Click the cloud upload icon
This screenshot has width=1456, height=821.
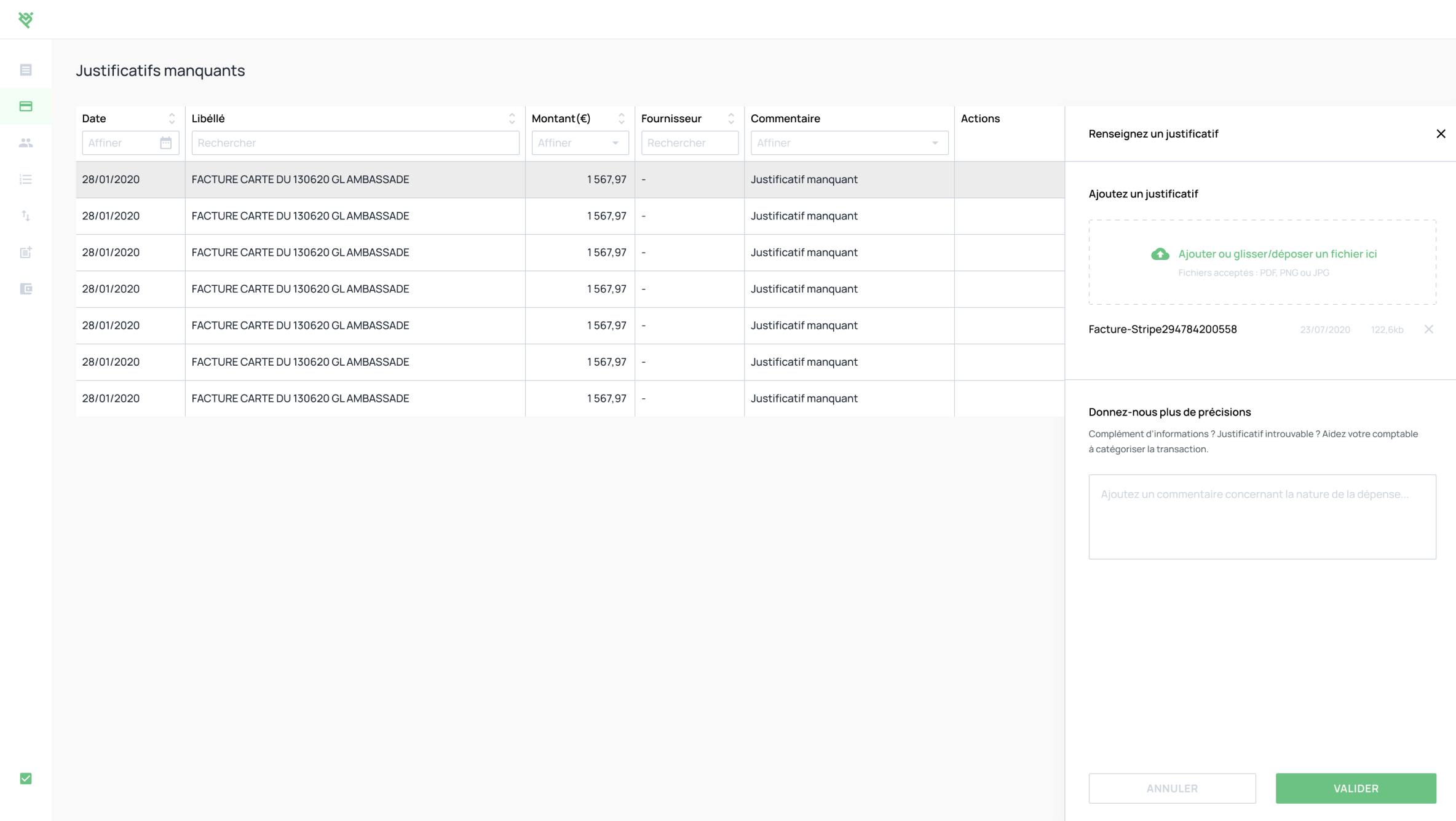[x=1160, y=254]
